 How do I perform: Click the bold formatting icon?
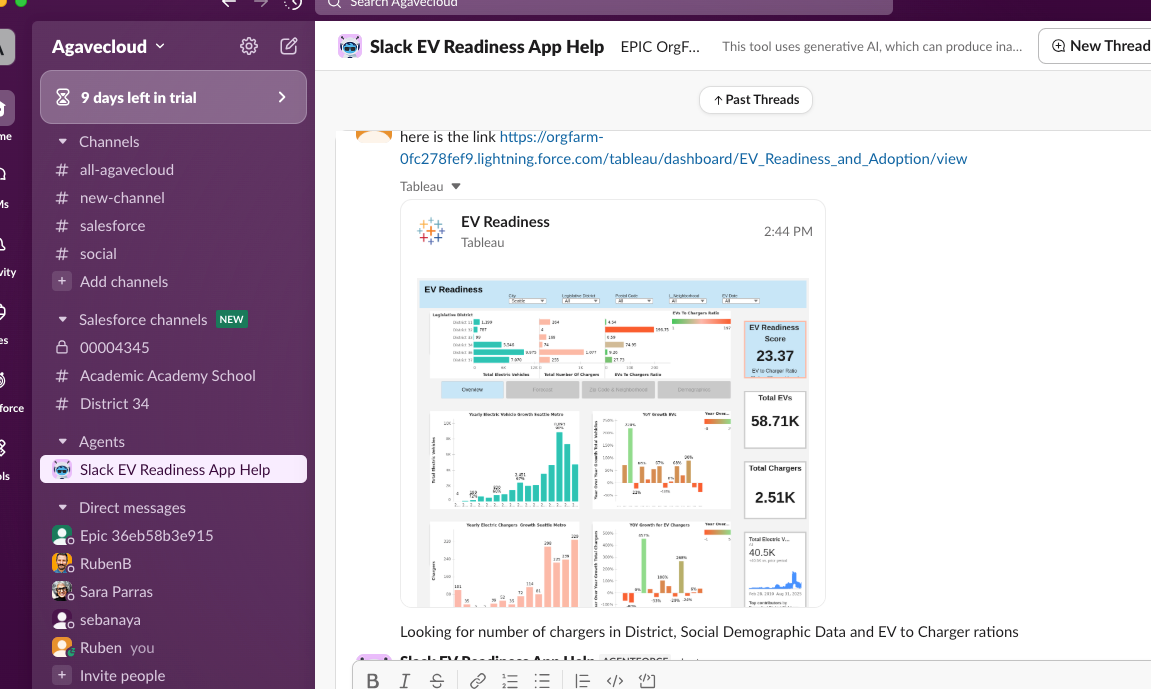click(373, 680)
